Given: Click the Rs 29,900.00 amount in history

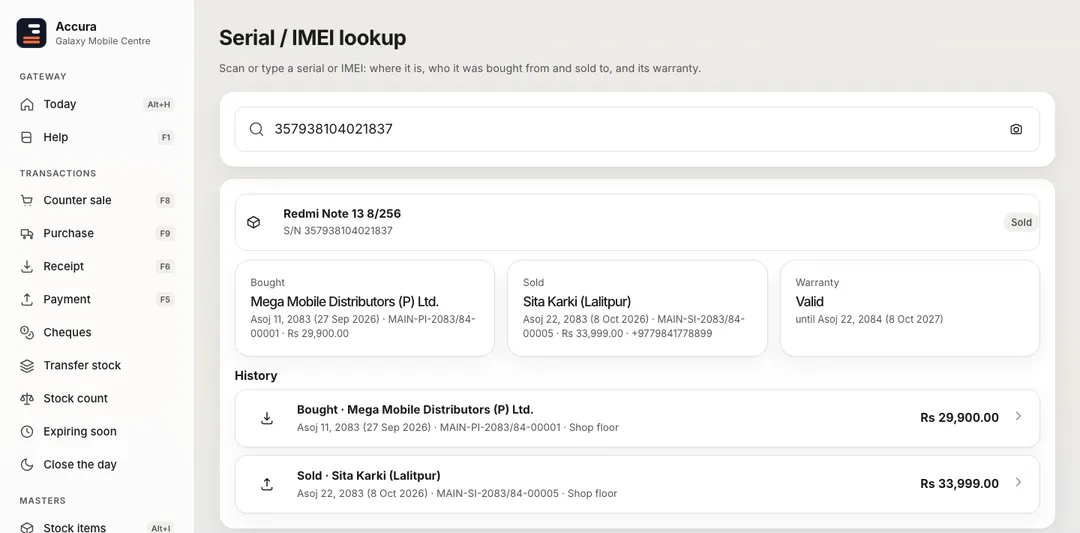Looking at the screenshot, I should point(959,418).
